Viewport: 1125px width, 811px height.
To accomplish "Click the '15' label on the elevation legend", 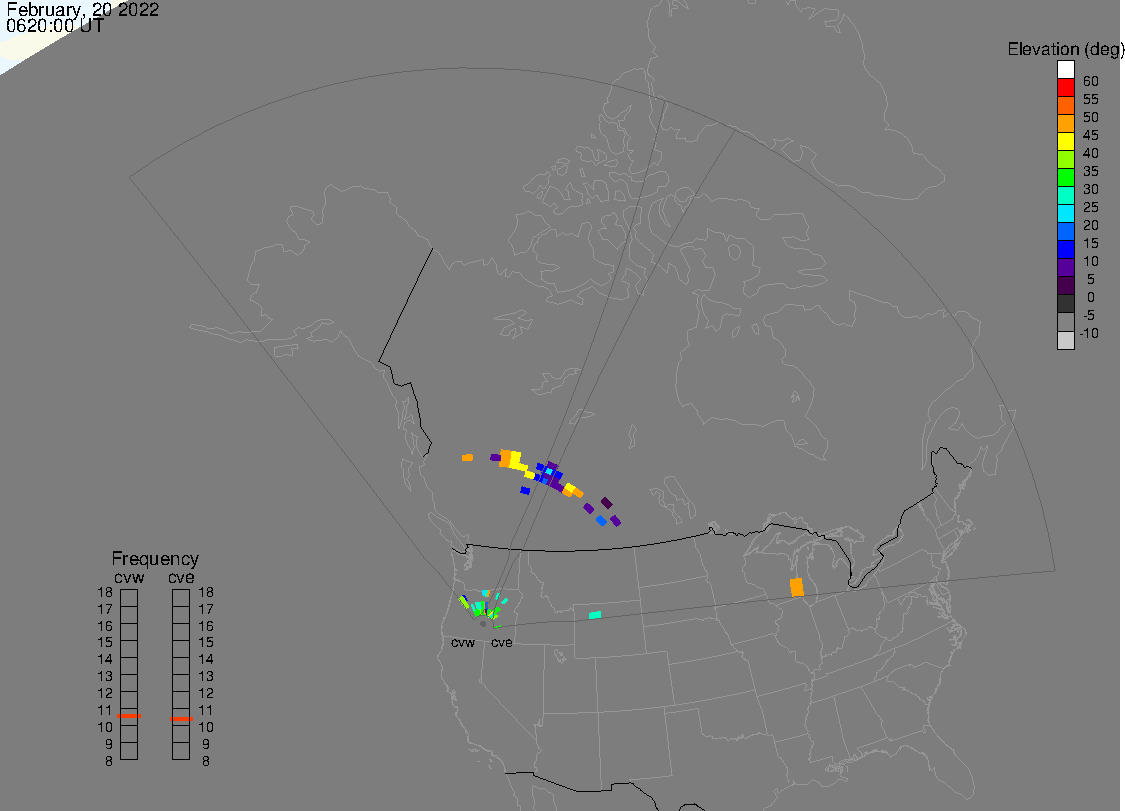I will point(1091,243).
